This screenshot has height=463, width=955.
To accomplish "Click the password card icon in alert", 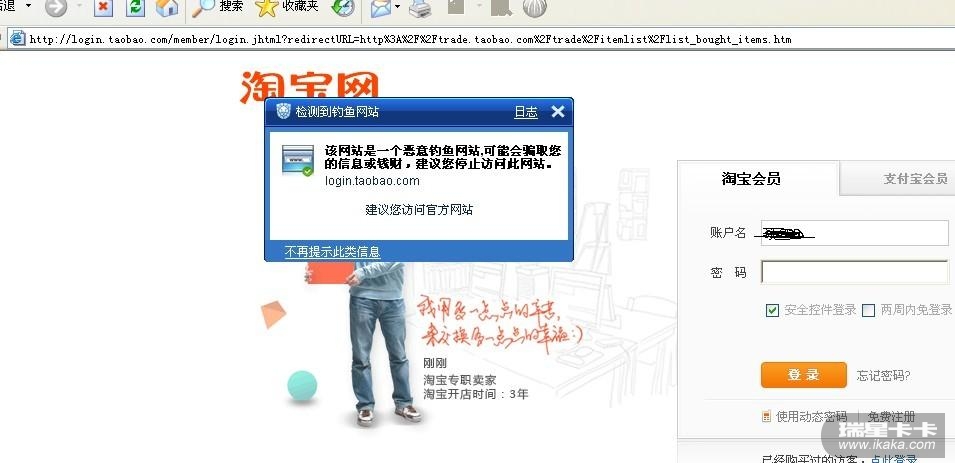I will 298,160.
